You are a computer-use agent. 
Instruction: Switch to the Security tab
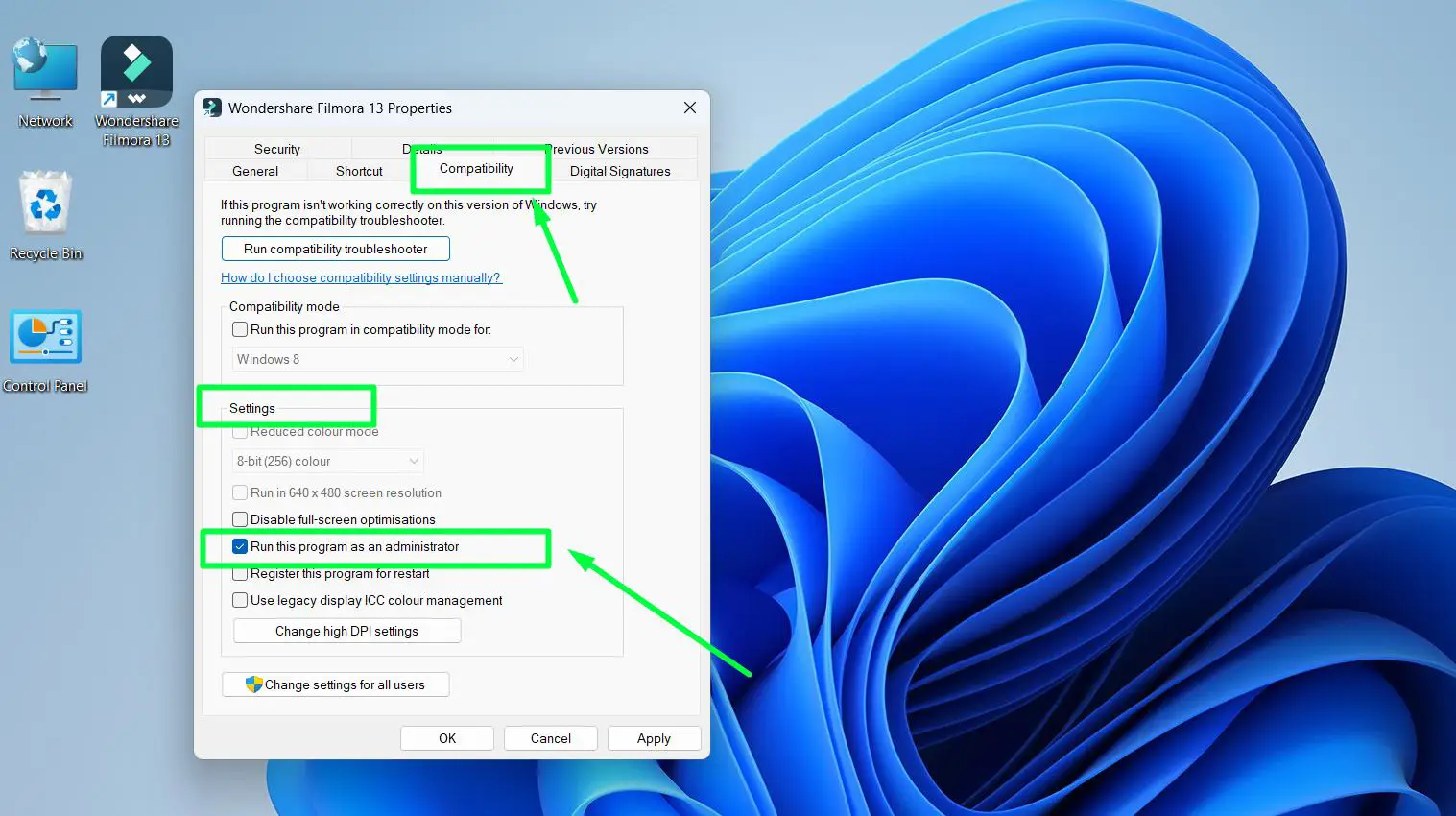pos(276,149)
